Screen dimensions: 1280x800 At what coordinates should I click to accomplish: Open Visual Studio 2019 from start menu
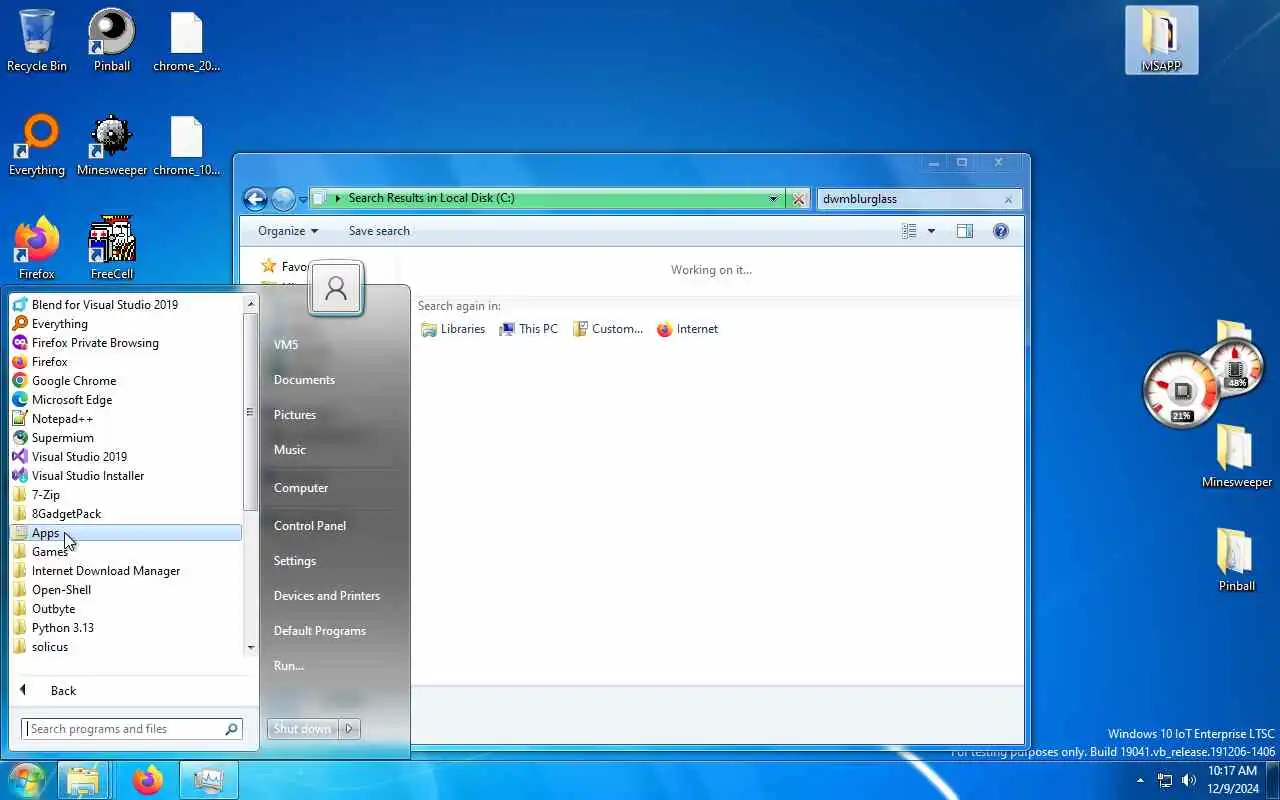[x=126, y=457]
